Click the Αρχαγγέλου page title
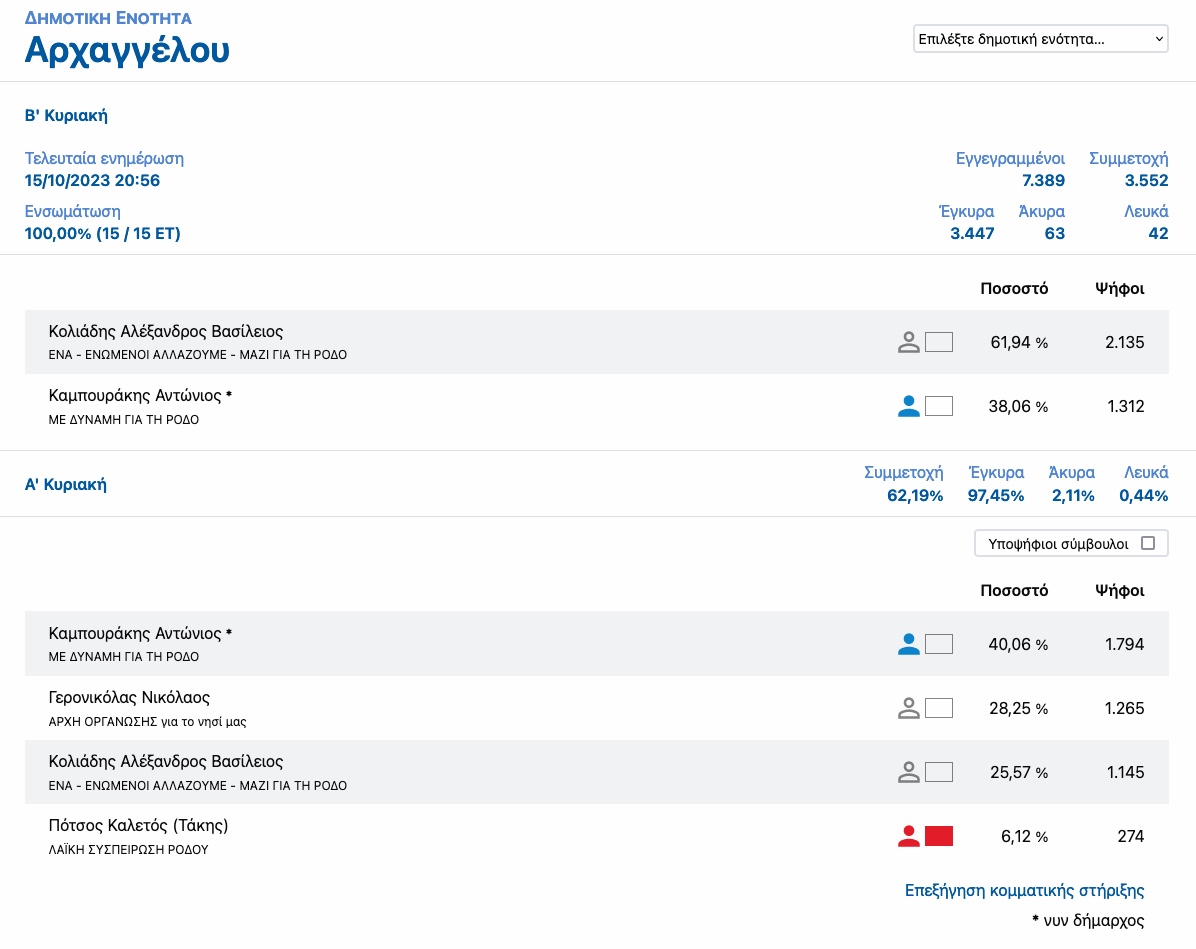Screen dimensions: 1196x949 [x=127, y=49]
